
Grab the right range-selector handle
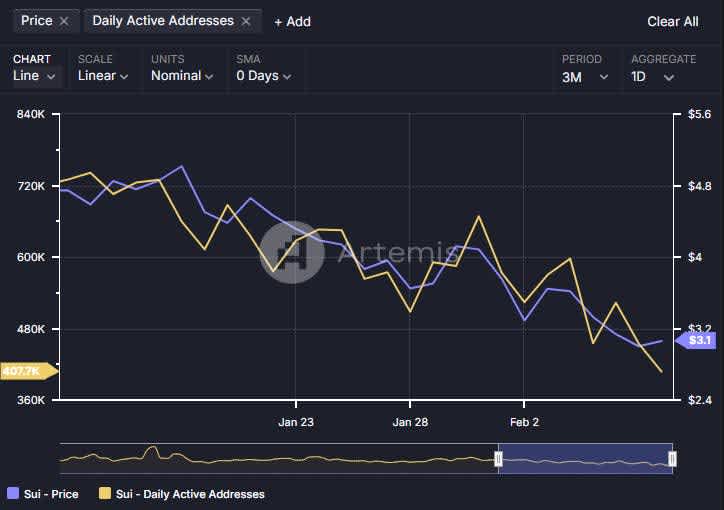click(672, 459)
